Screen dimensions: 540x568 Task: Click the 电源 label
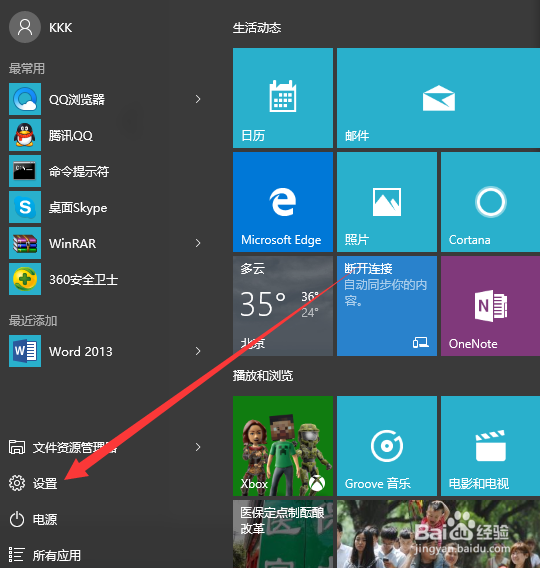click(45, 519)
